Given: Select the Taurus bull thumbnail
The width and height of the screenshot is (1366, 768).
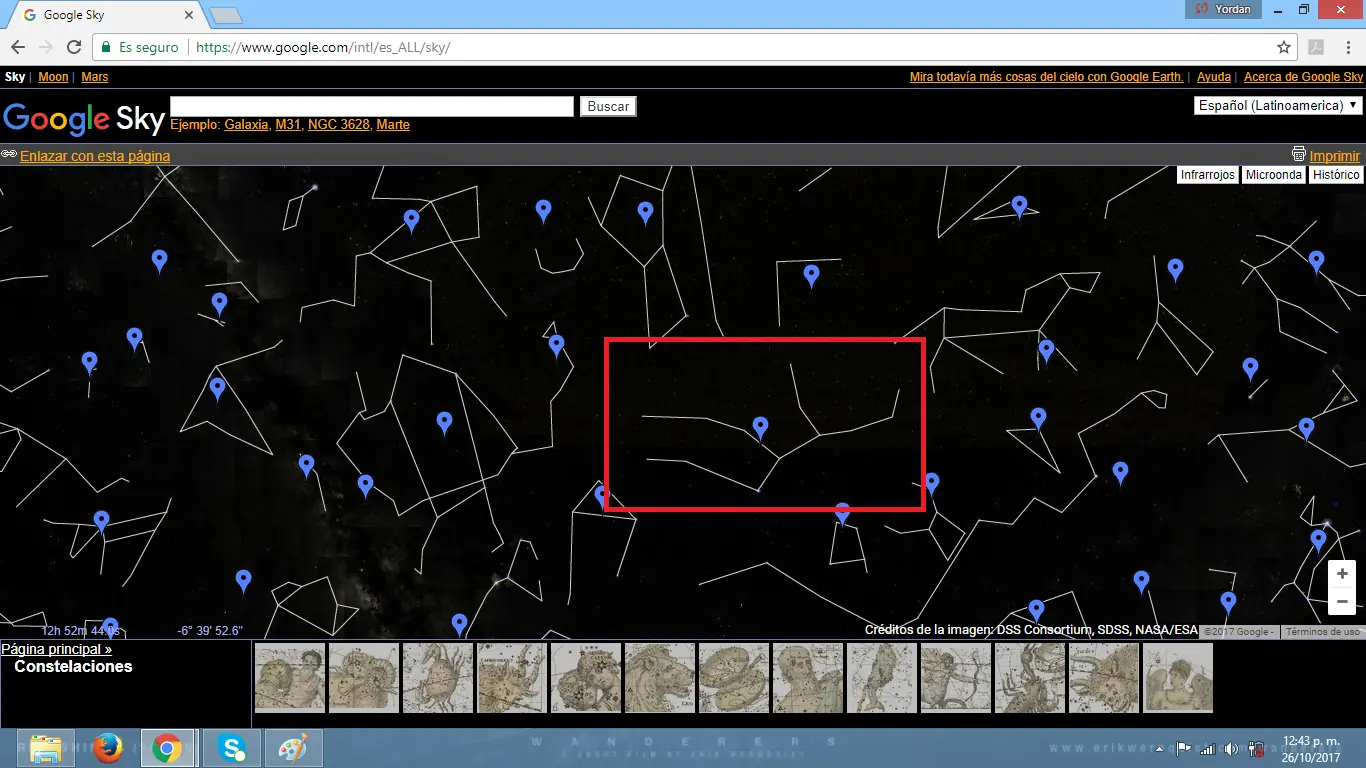Looking at the screenshot, I should tap(1104, 678).
